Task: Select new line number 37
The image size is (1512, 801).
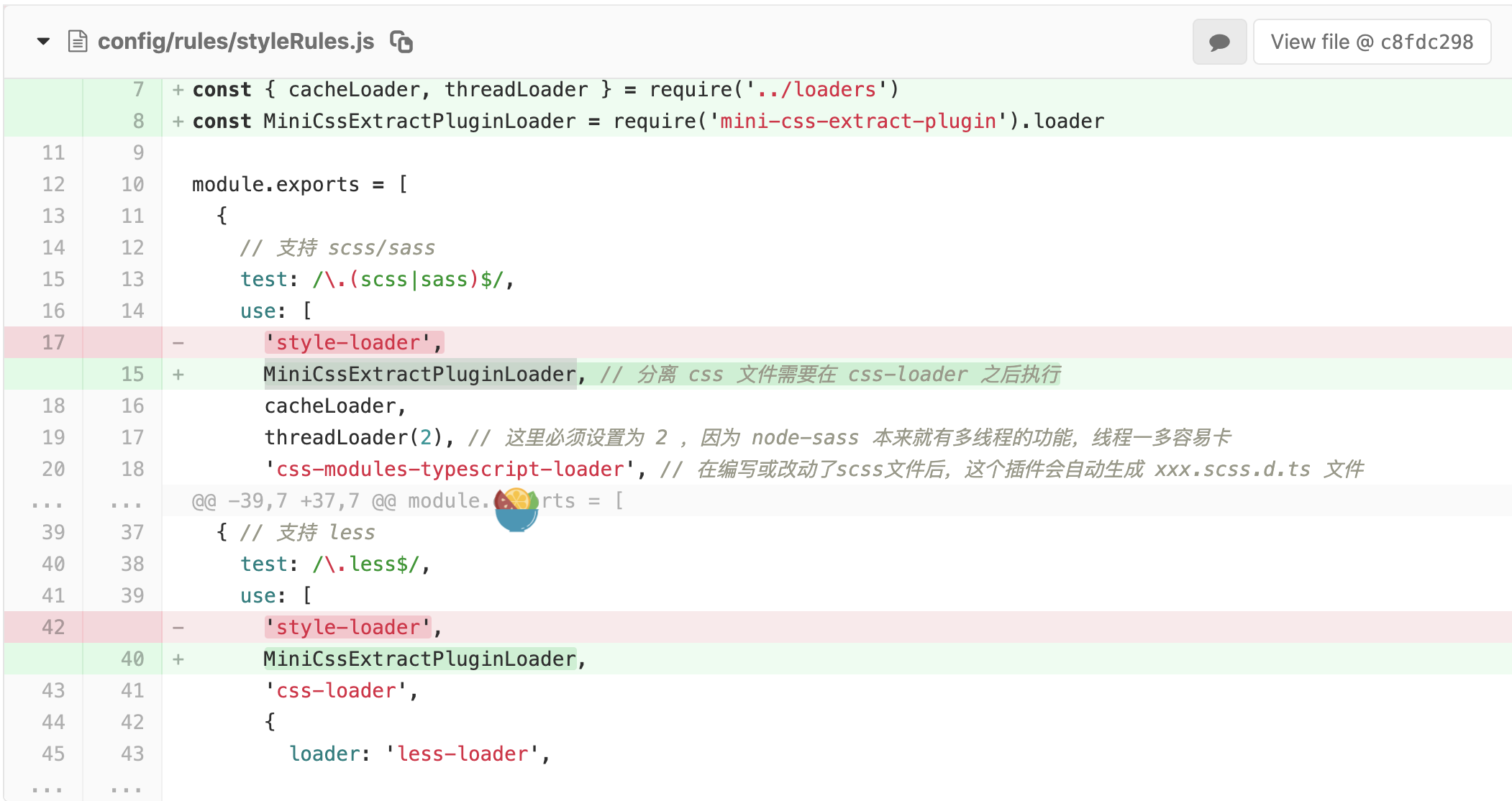Action: click(x=132, y=533)
